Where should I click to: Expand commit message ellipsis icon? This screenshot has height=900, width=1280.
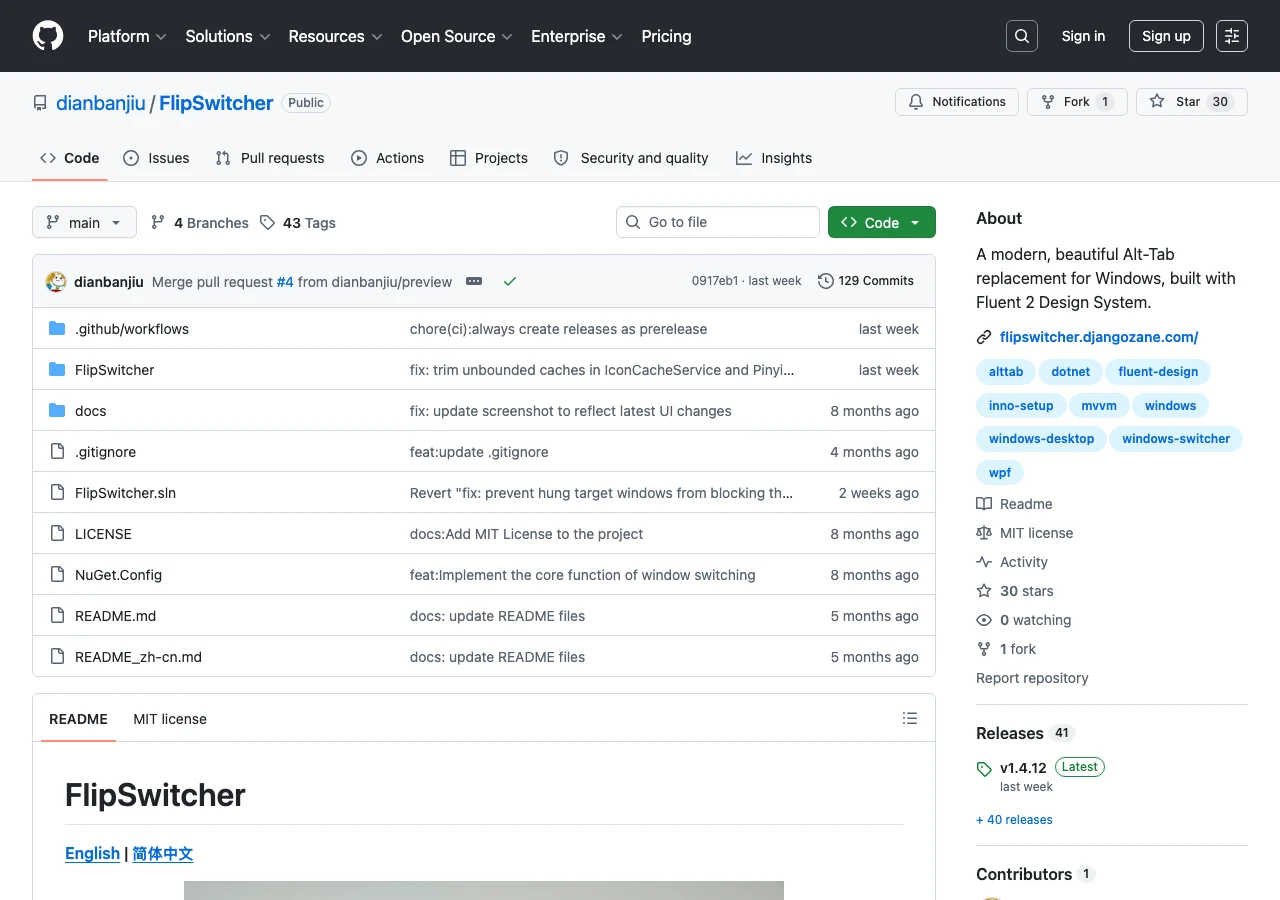point(474,282)
